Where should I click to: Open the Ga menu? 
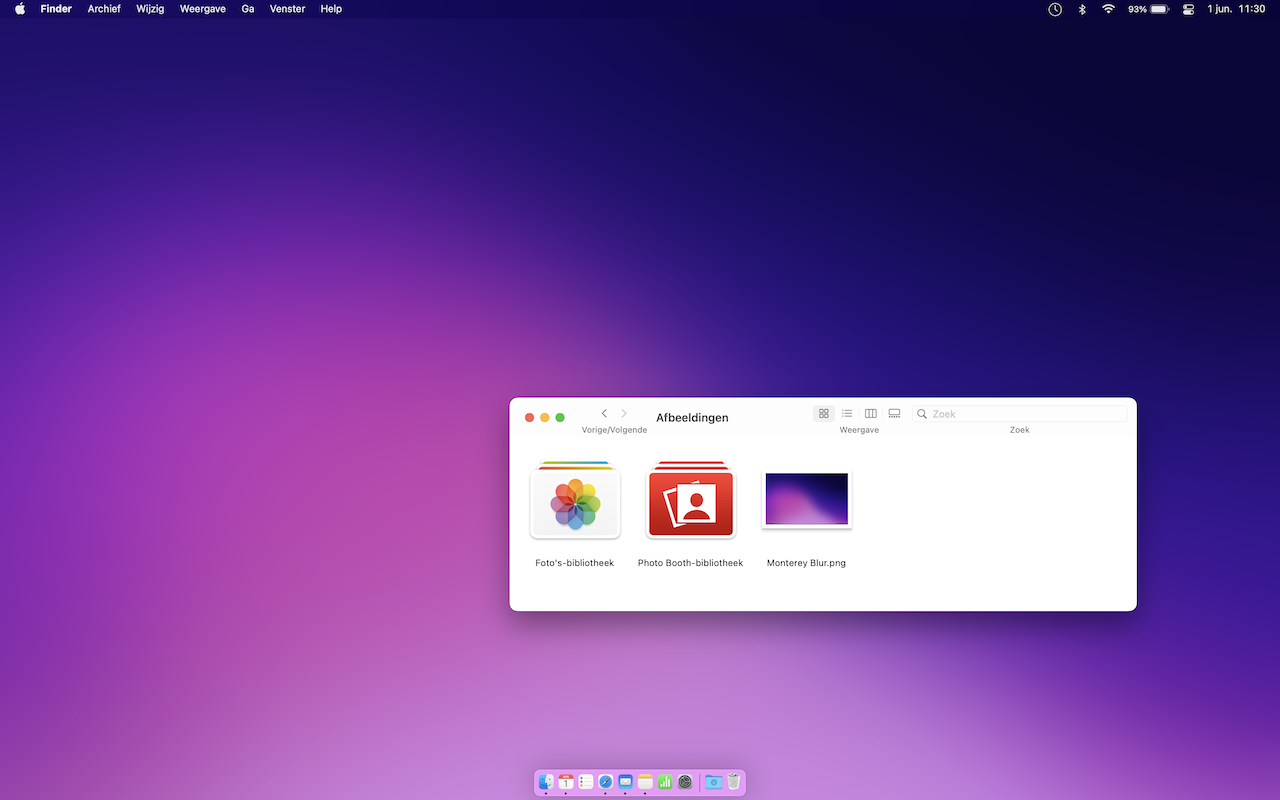[x=248, y=9]
